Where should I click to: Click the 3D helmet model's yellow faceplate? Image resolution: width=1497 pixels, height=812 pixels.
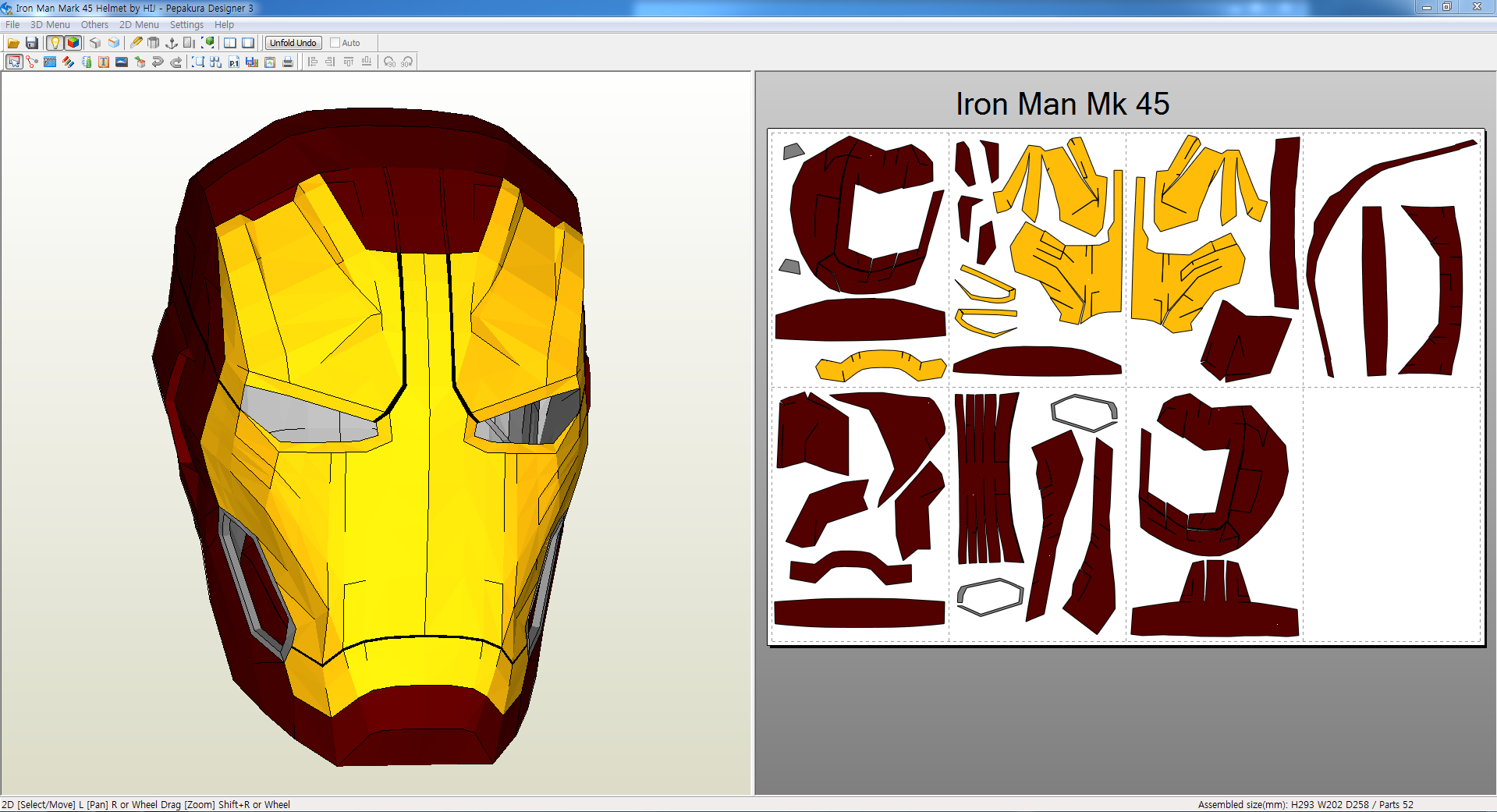coord(390,499)
